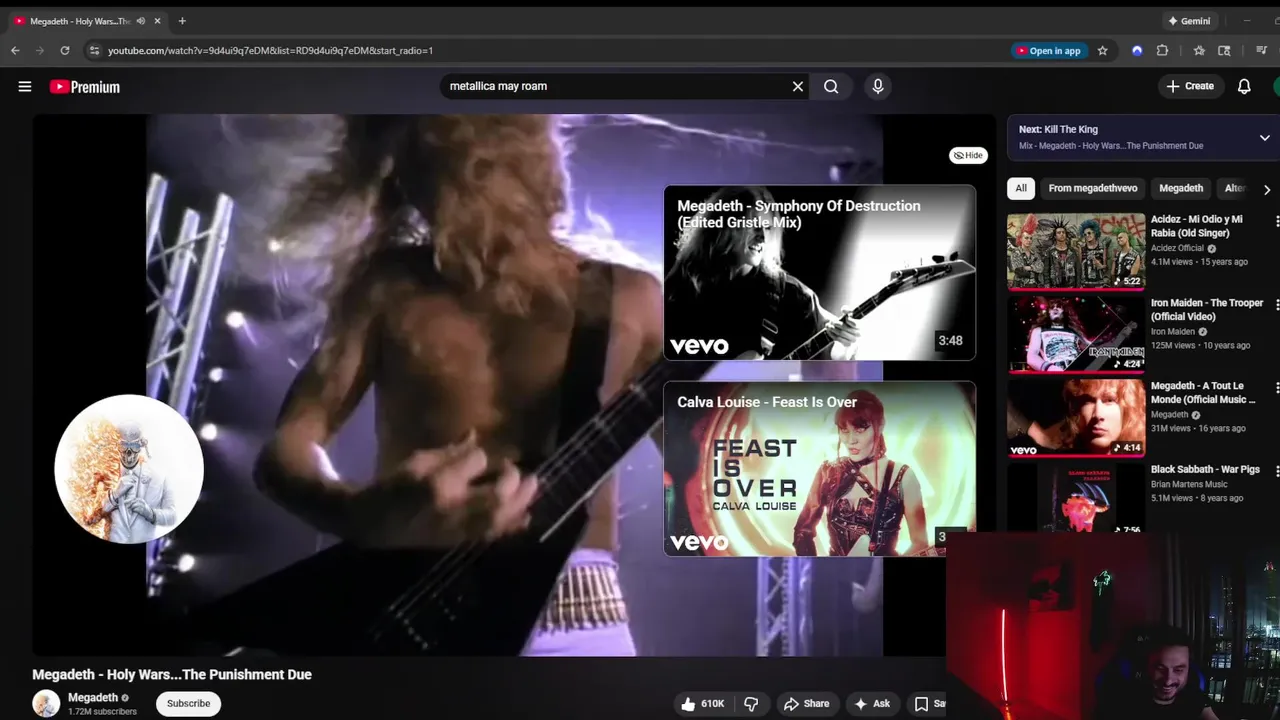Open options for Acidez video
The height and width of the screenshot is (720, 1280).
click(1276, 220)
